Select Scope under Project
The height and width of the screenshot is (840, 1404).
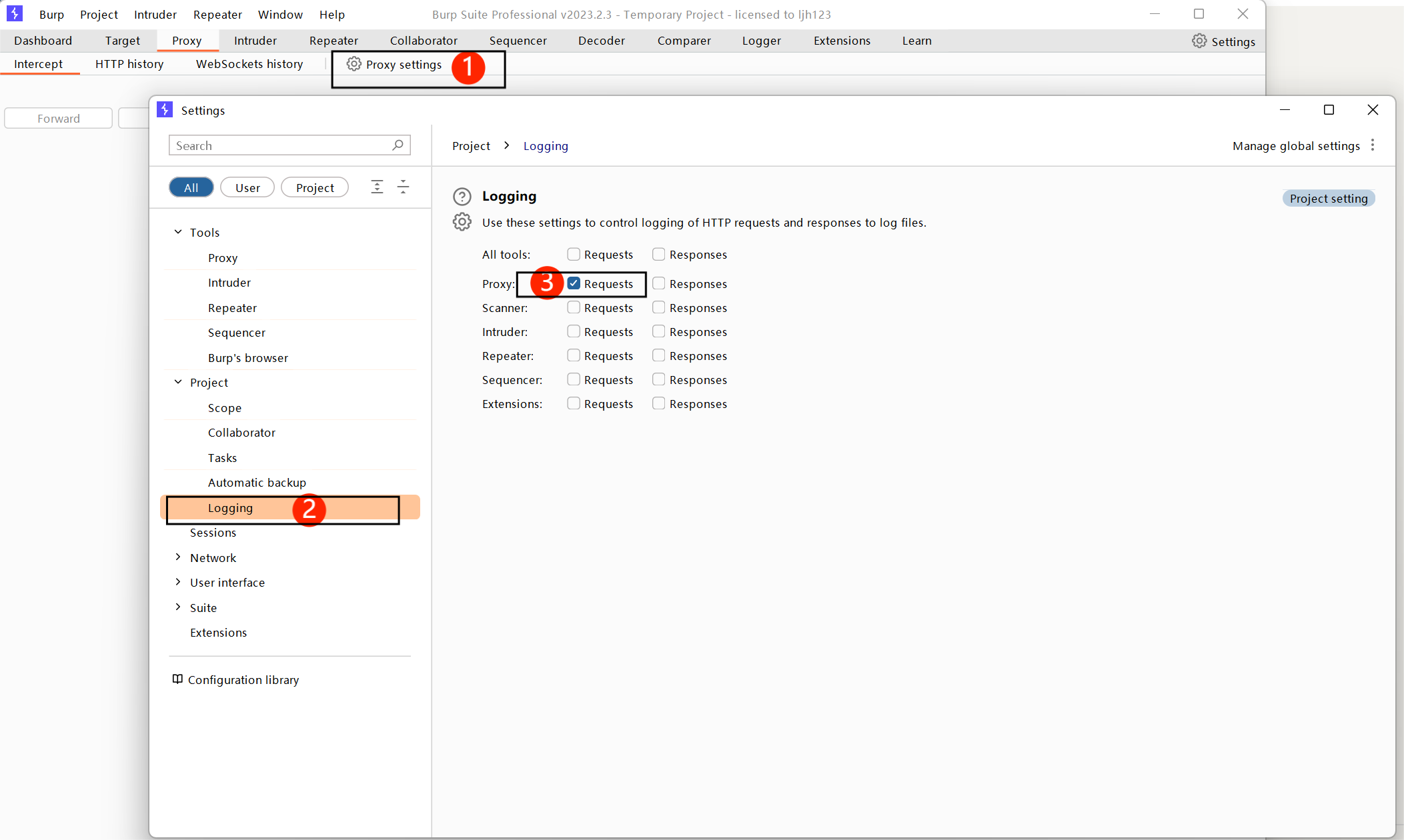(225, 407)
